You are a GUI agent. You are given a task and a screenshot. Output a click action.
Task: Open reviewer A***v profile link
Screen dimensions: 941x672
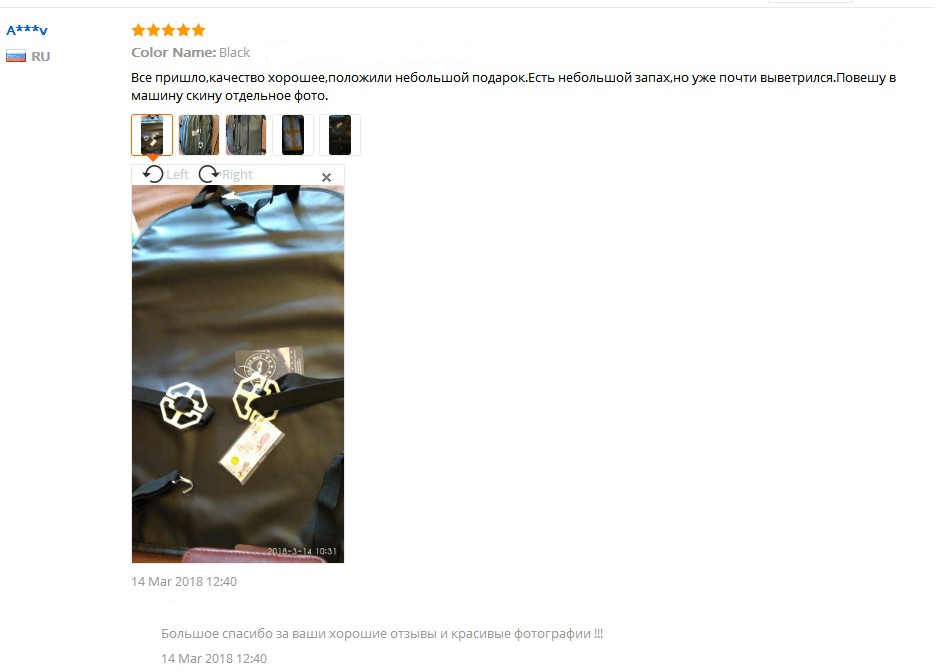pos(27,30)
